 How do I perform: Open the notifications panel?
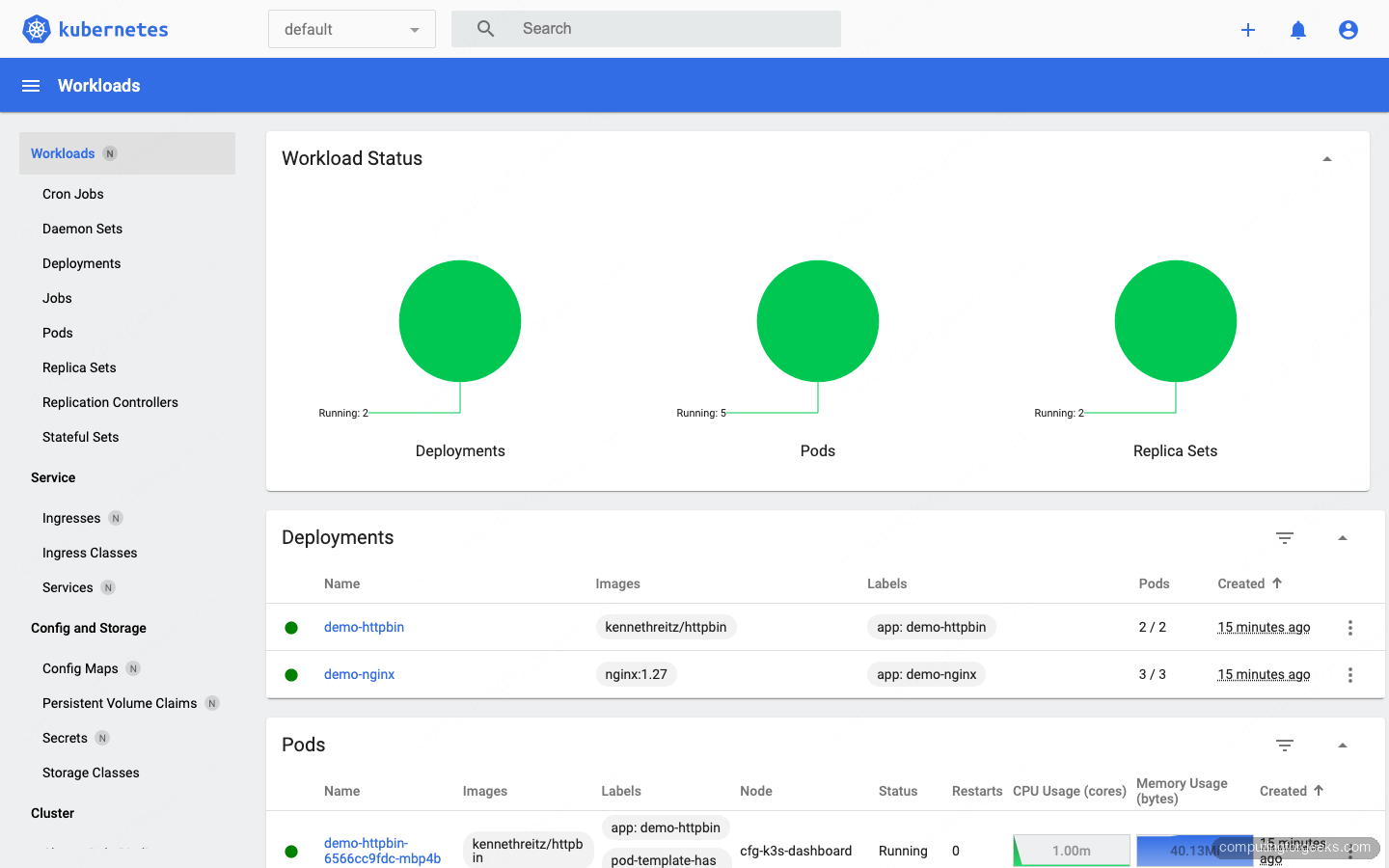point(1298,29)
